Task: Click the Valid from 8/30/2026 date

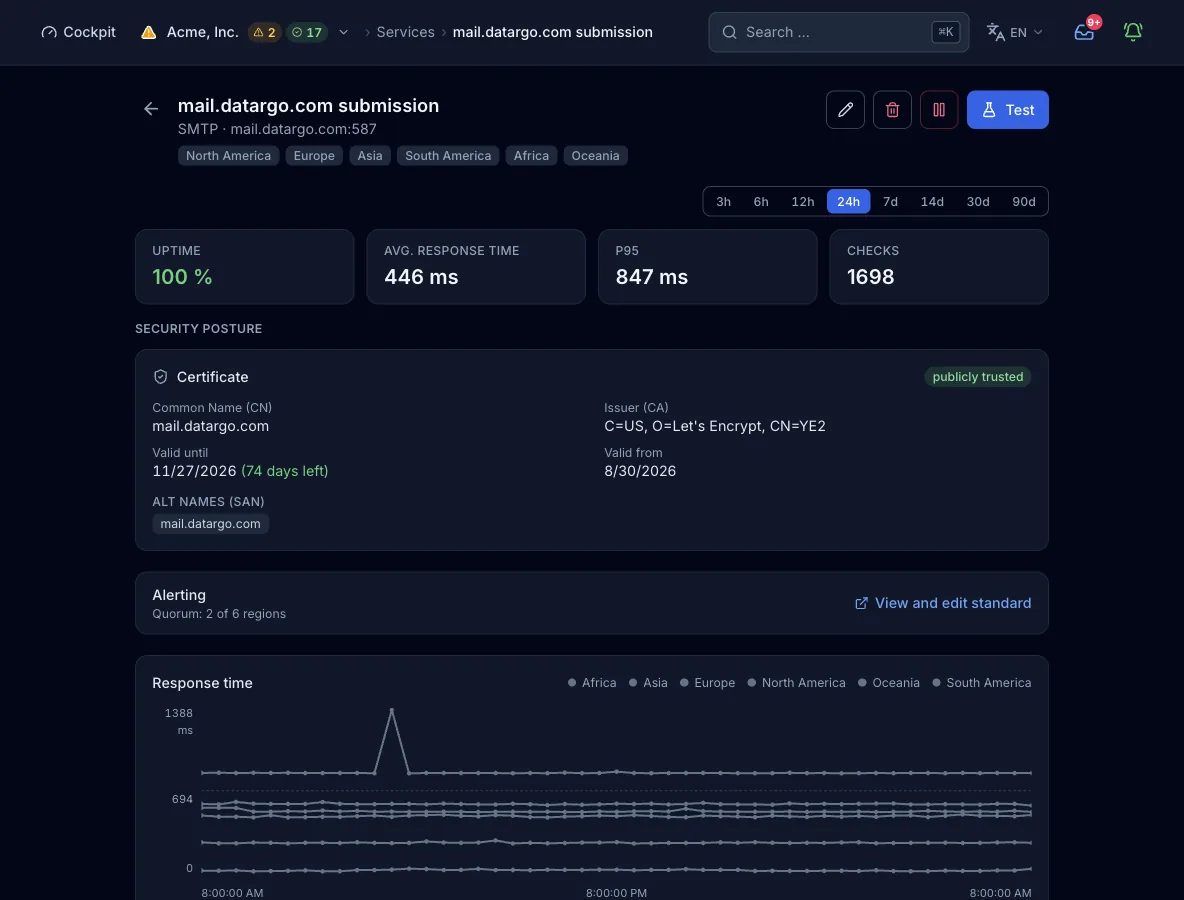Action: 640,471
